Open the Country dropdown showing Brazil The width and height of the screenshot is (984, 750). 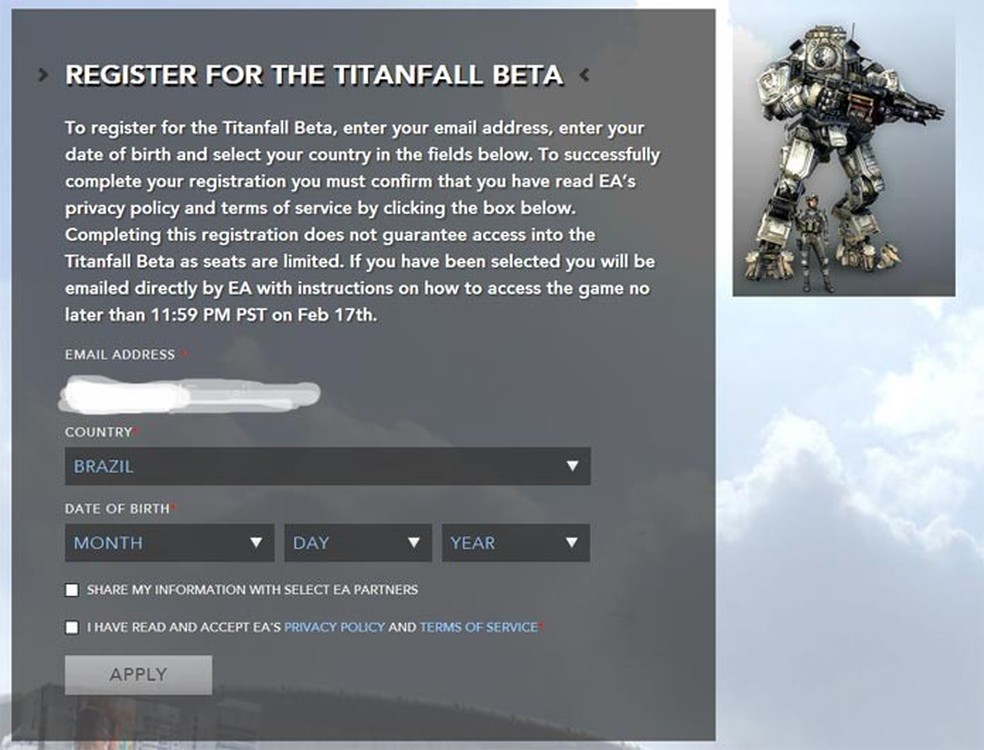pos(328,466)
